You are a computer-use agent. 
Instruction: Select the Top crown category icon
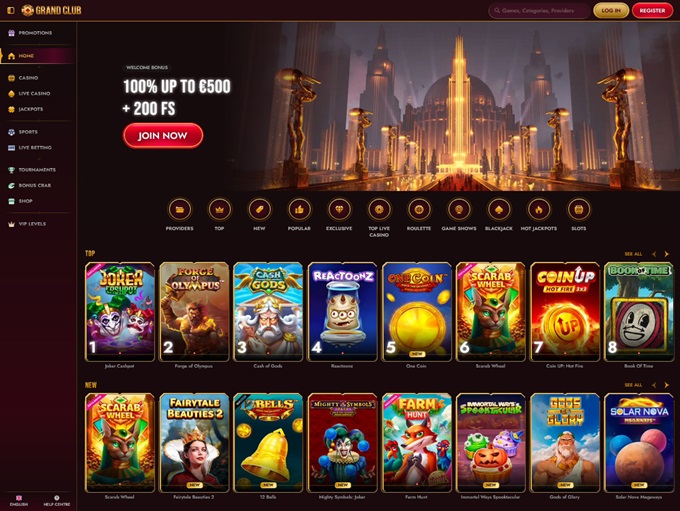(219, 210)
